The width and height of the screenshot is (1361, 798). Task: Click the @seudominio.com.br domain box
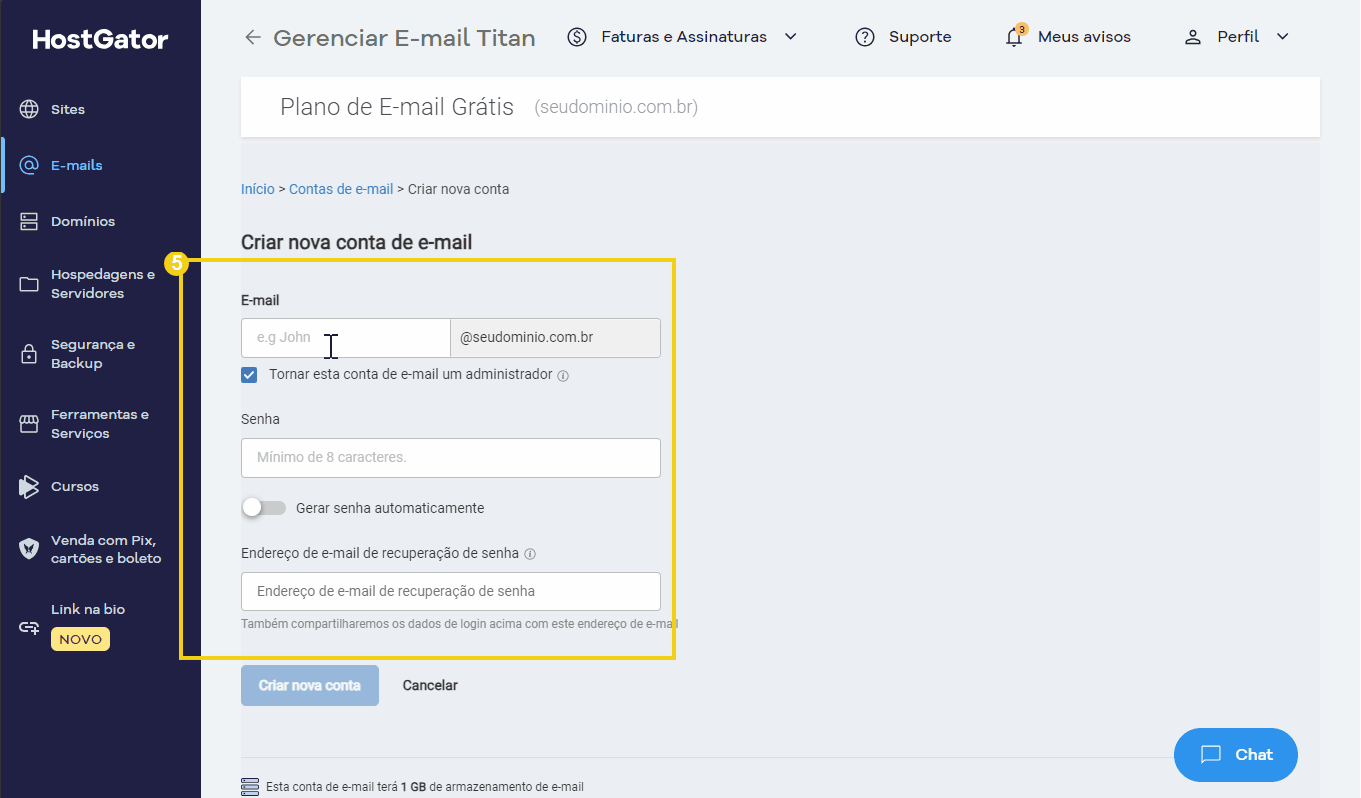[556, 338]
